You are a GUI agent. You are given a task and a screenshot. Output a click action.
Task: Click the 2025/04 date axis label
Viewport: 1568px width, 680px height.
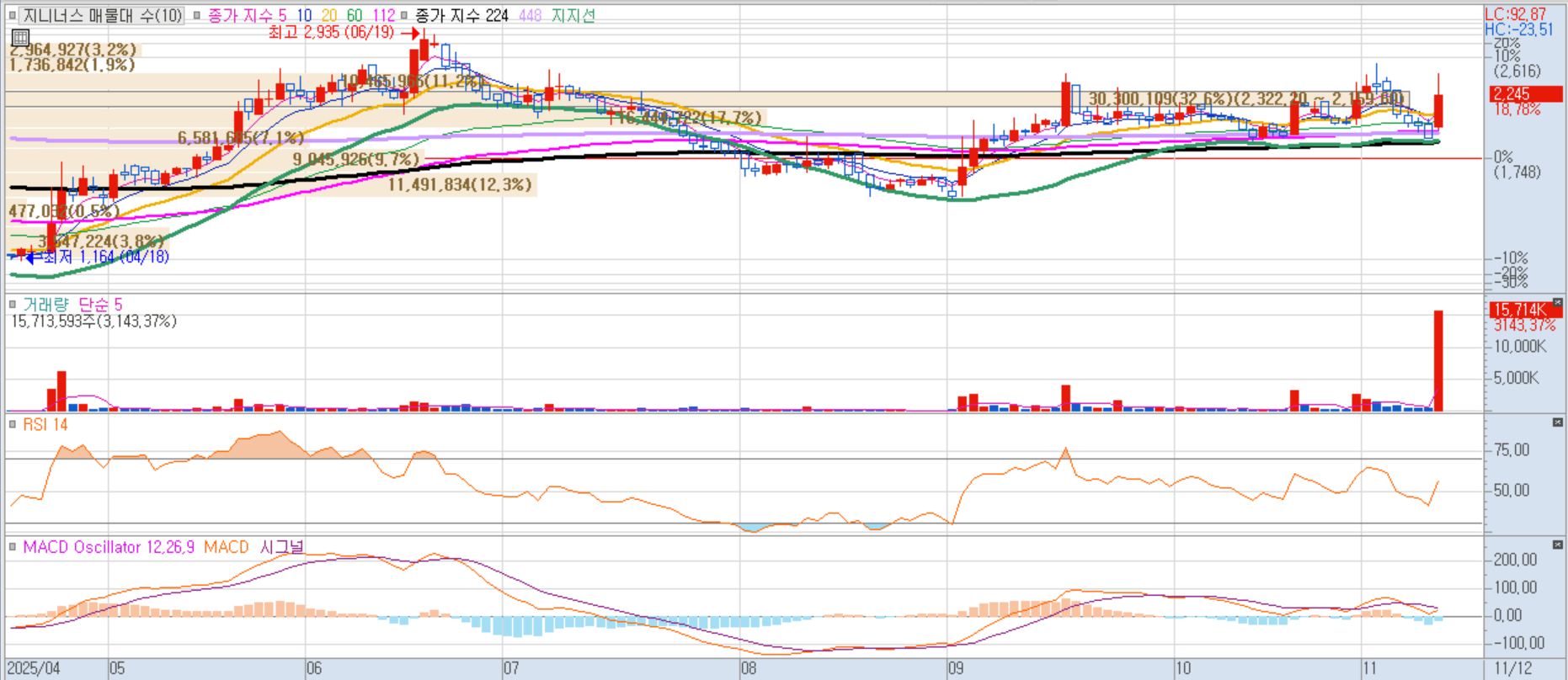tap(34, 668)
